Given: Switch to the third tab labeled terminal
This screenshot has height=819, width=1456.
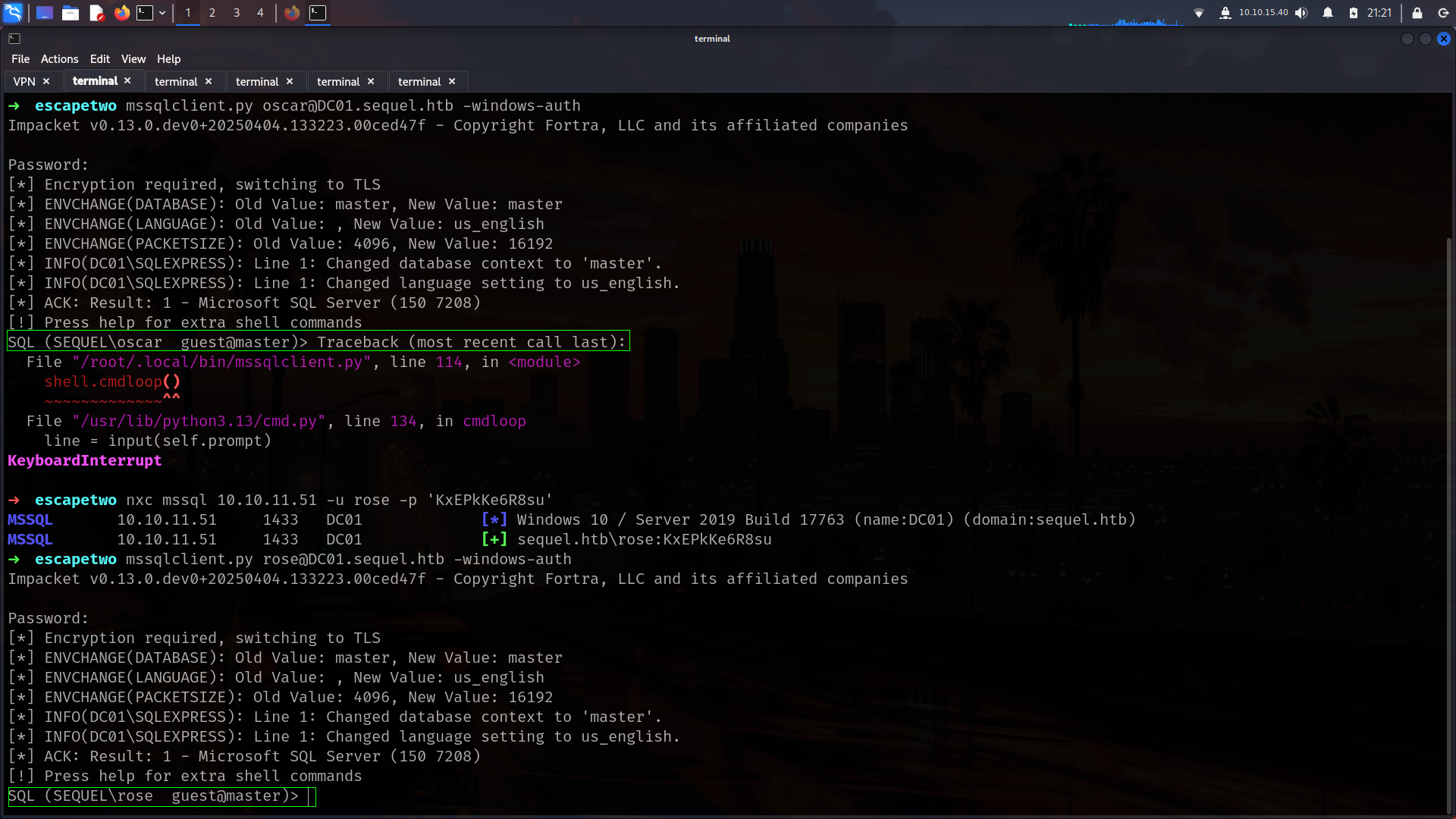Looking at the screenshot, I should point(176,82).
